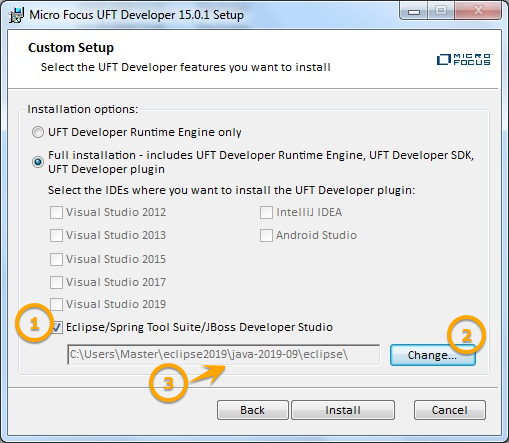
Task: Check the Visual Studio 2013 checkbox
Action: point(56,235)
